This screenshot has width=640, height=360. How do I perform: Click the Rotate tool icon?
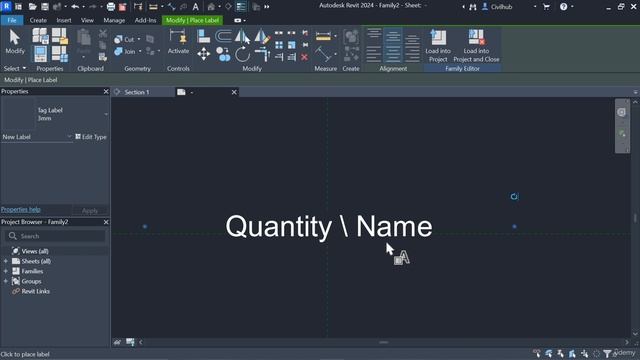pyautogui.click(x=242, y=54)
